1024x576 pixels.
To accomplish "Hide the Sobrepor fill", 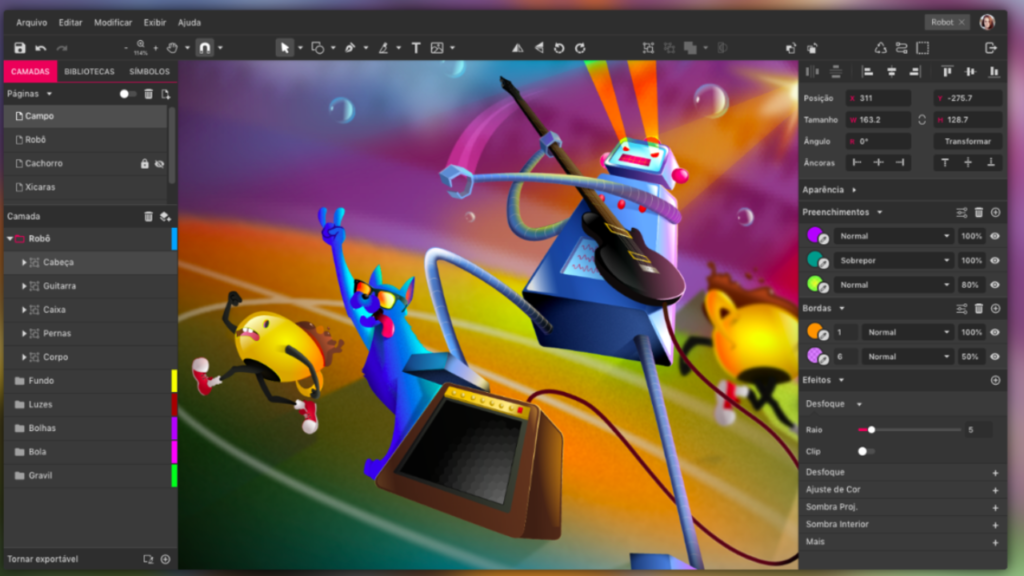I will coord(995,261).
